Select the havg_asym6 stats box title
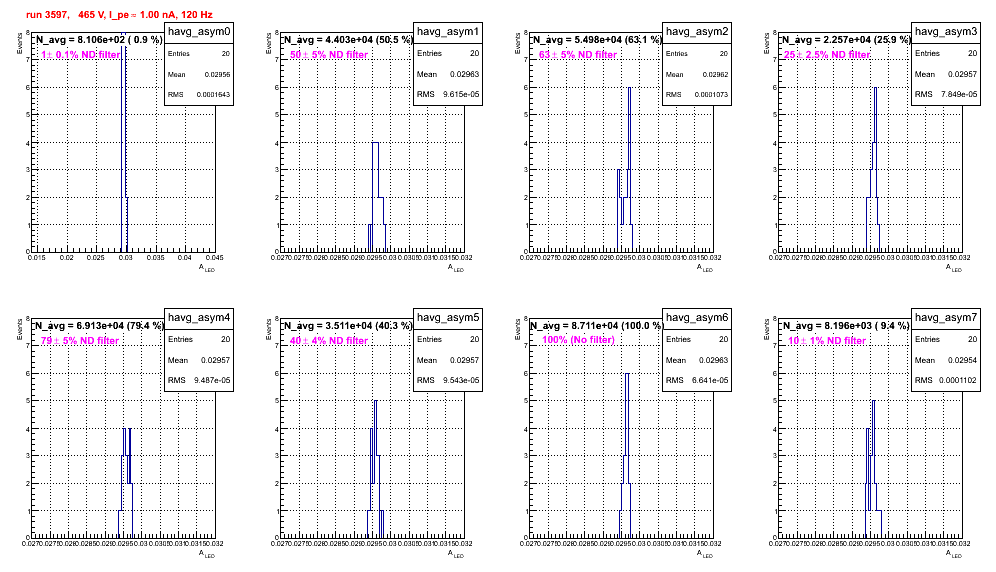Screen dimensions: 996x572 697,317
